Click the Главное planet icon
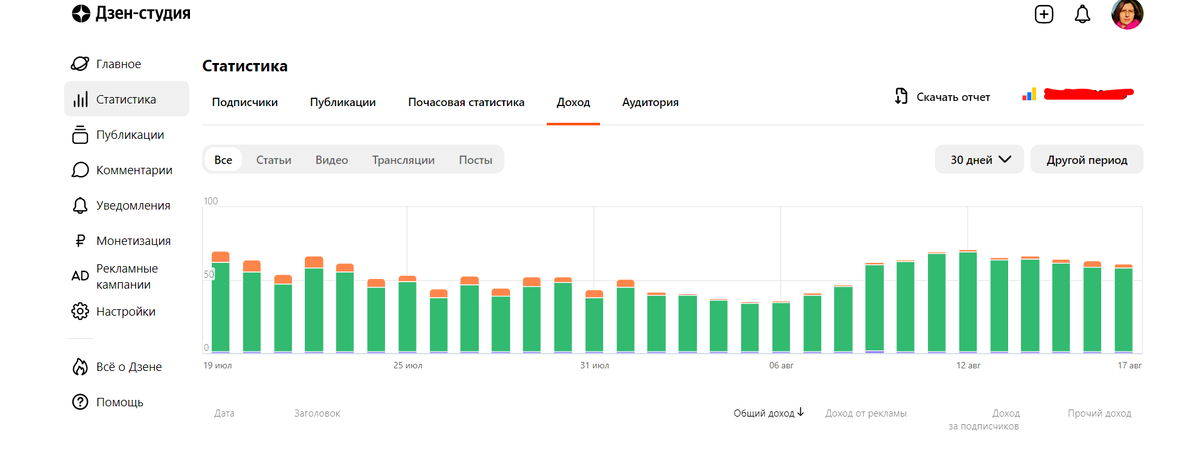This screenshot has width=1200, height=459. click(x=80, y=64)
